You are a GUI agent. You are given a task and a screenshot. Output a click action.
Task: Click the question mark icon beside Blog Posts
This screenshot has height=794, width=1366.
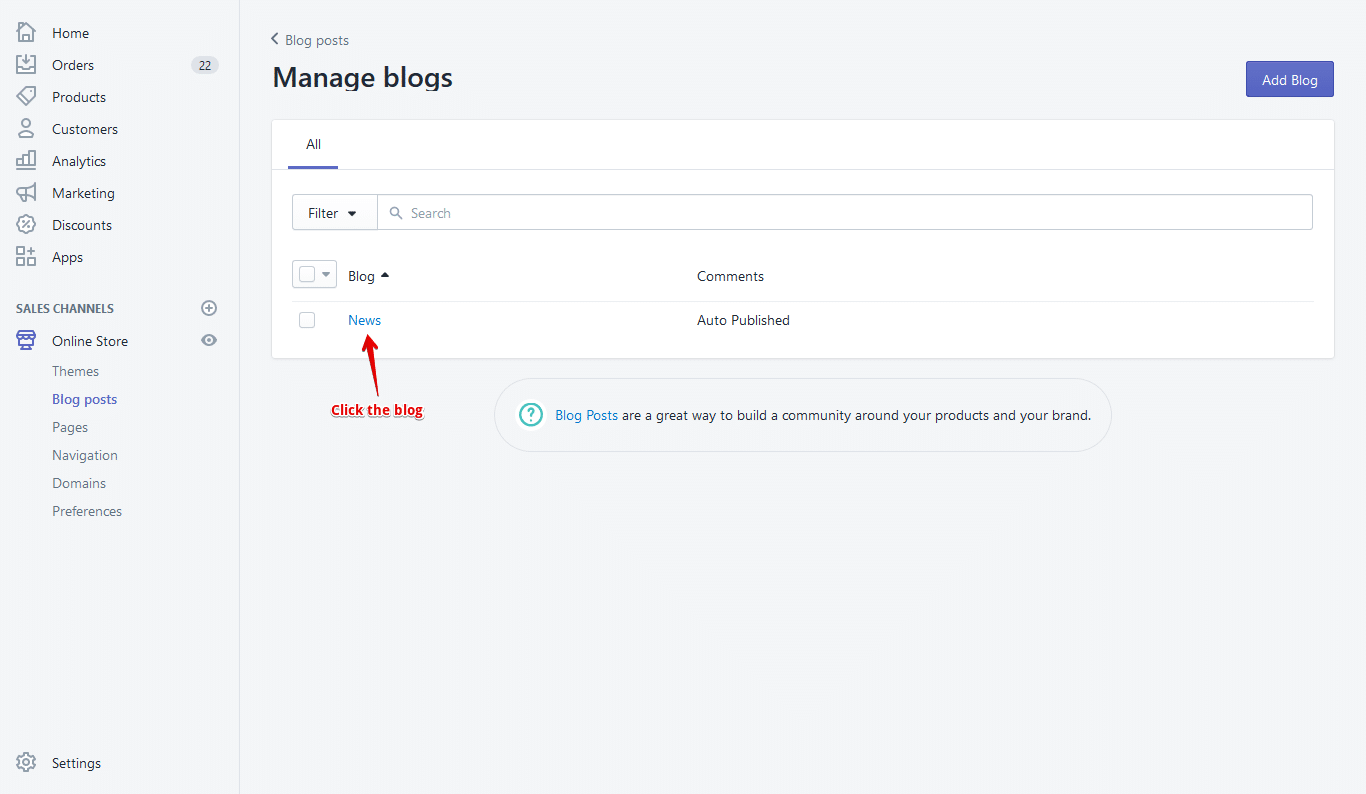click(530, 414)
